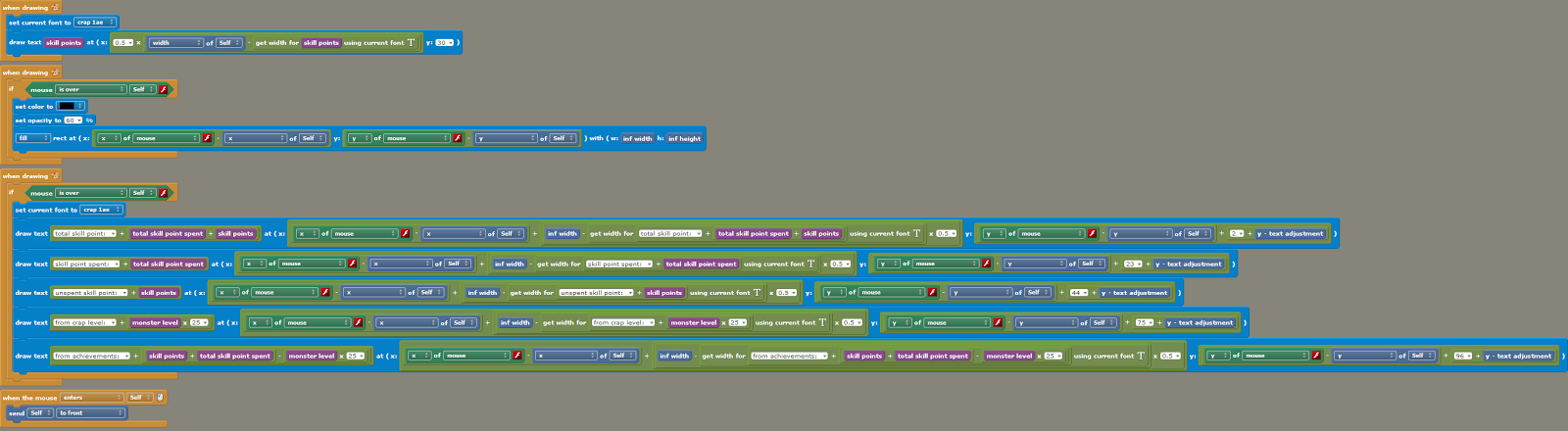The width and height of the screenshot is (1568, 431).
Task: Click purple 'skill points' block right after 'draw text' at top
Action: pyautogui.click(x=64, y=43)
